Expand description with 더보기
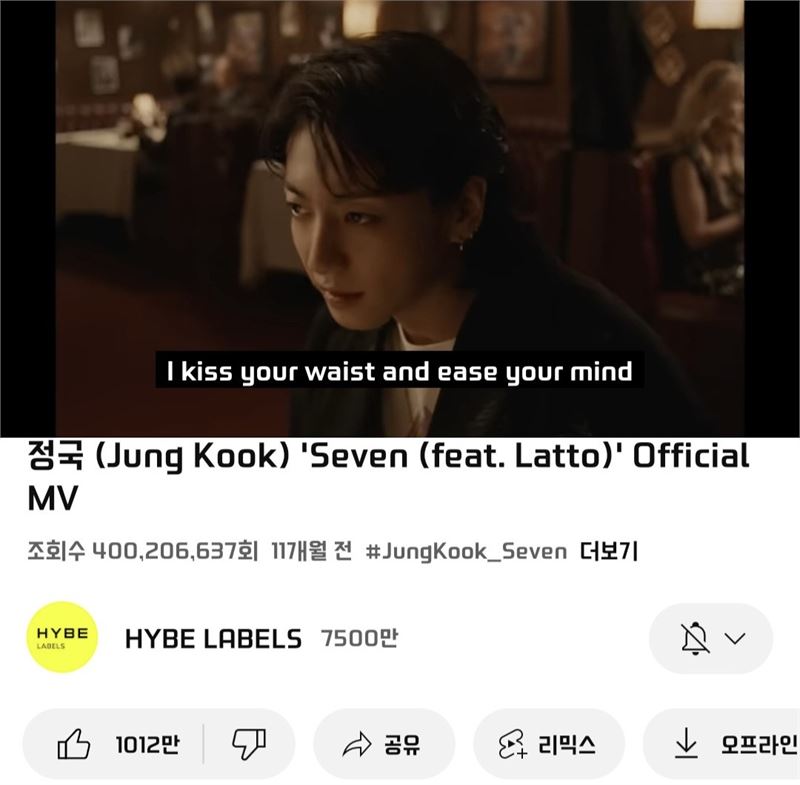Screen dimensions: 800x785 609,551
